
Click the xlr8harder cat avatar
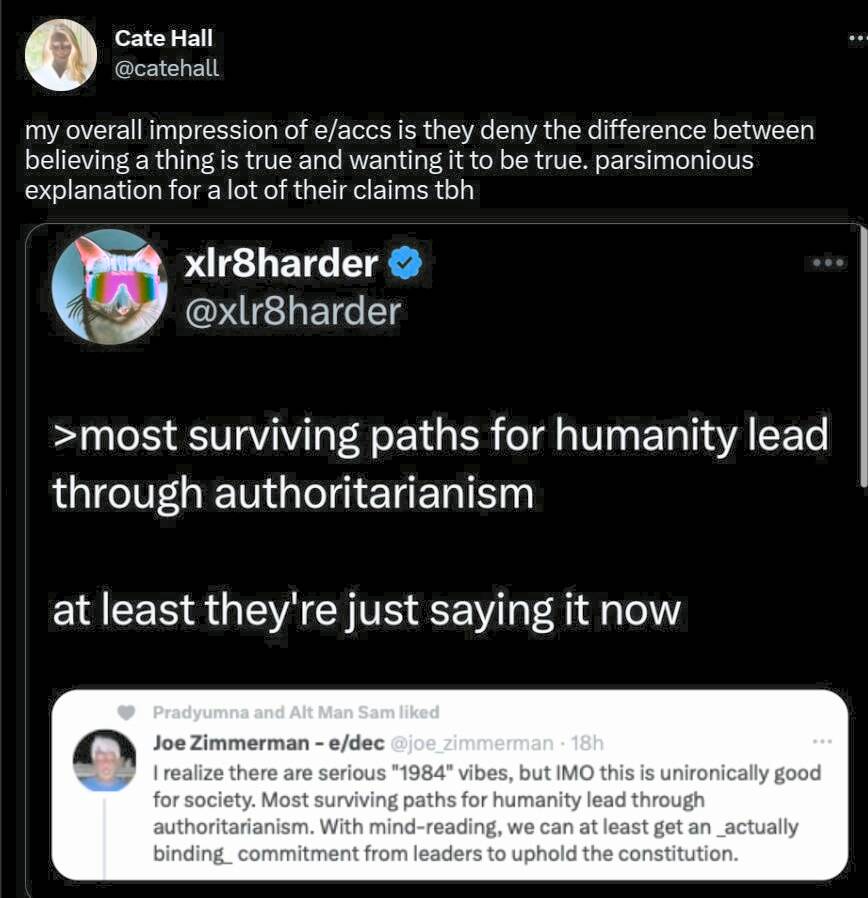coord(109,287)
